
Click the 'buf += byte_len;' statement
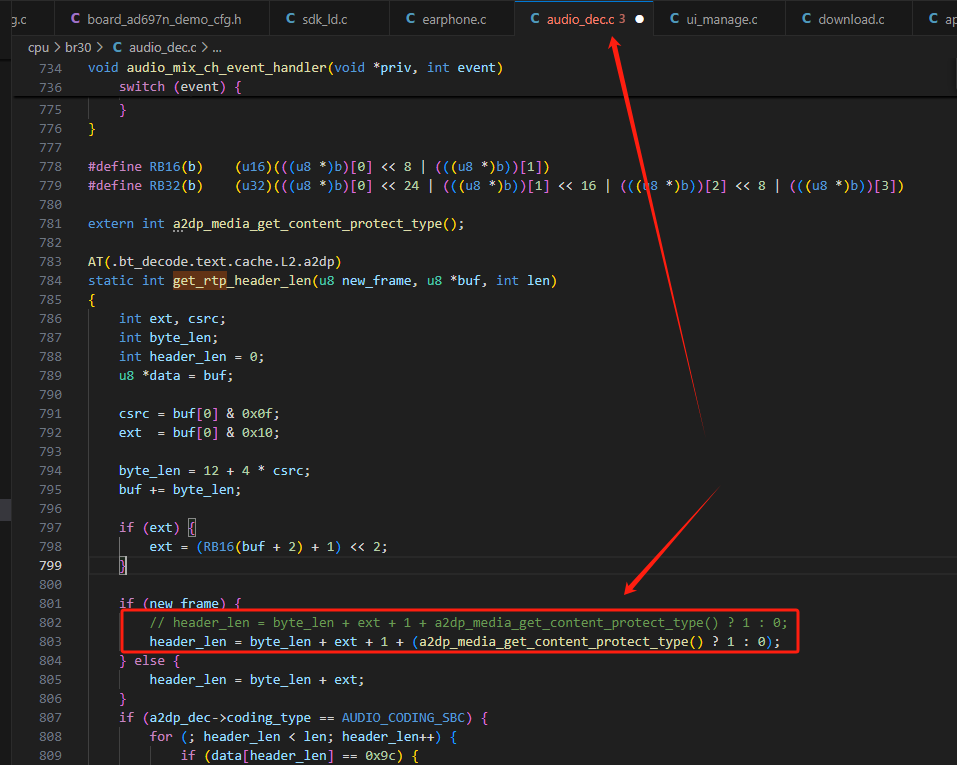pyautogui.click(x=180, y=490)
